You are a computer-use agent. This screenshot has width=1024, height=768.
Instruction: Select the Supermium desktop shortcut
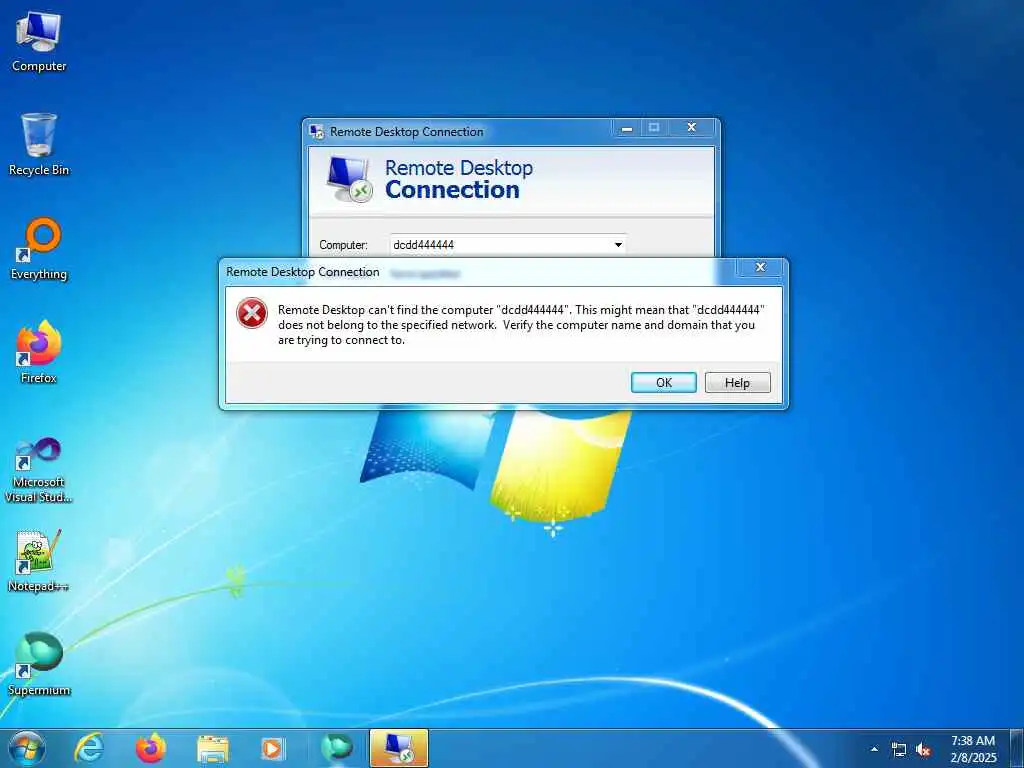pyautogui.click(x=39, y=665)
